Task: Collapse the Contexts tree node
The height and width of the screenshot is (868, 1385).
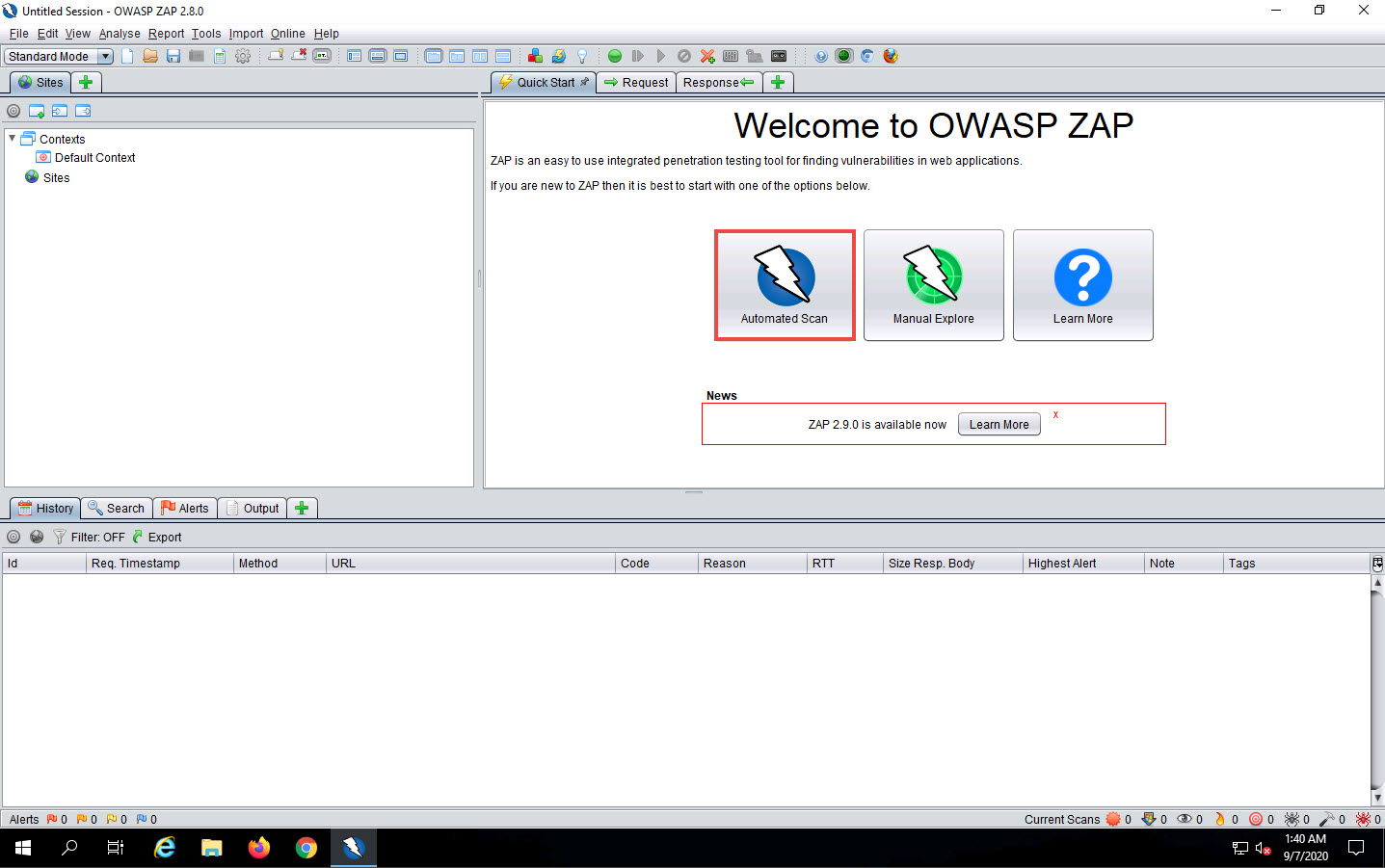Action: pyautogui.click(x=12, y=139)
